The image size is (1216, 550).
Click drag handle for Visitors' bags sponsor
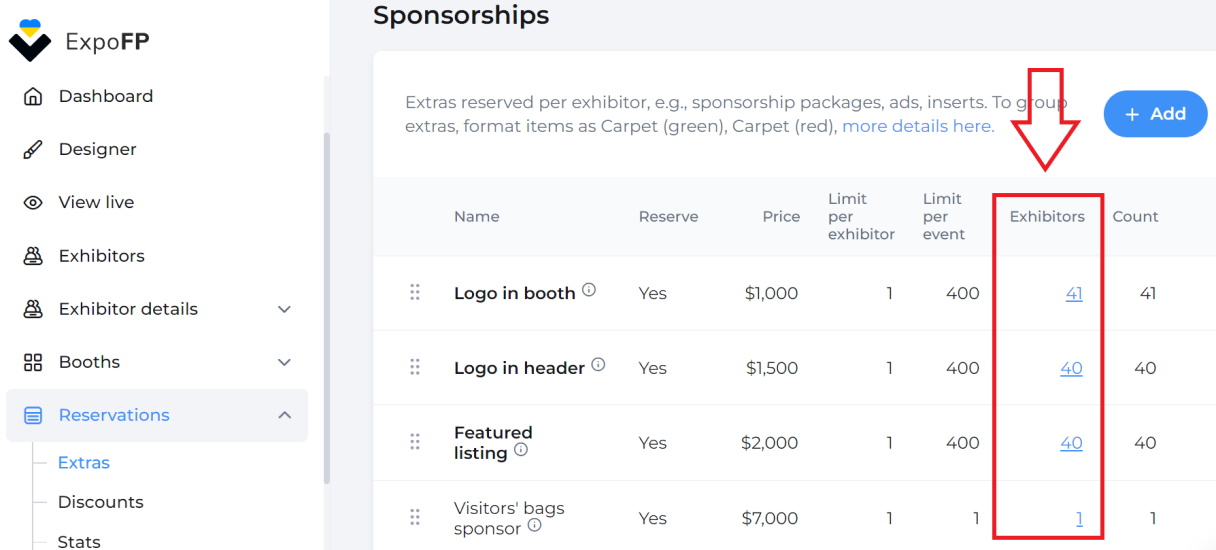click(x=415, y=517)
